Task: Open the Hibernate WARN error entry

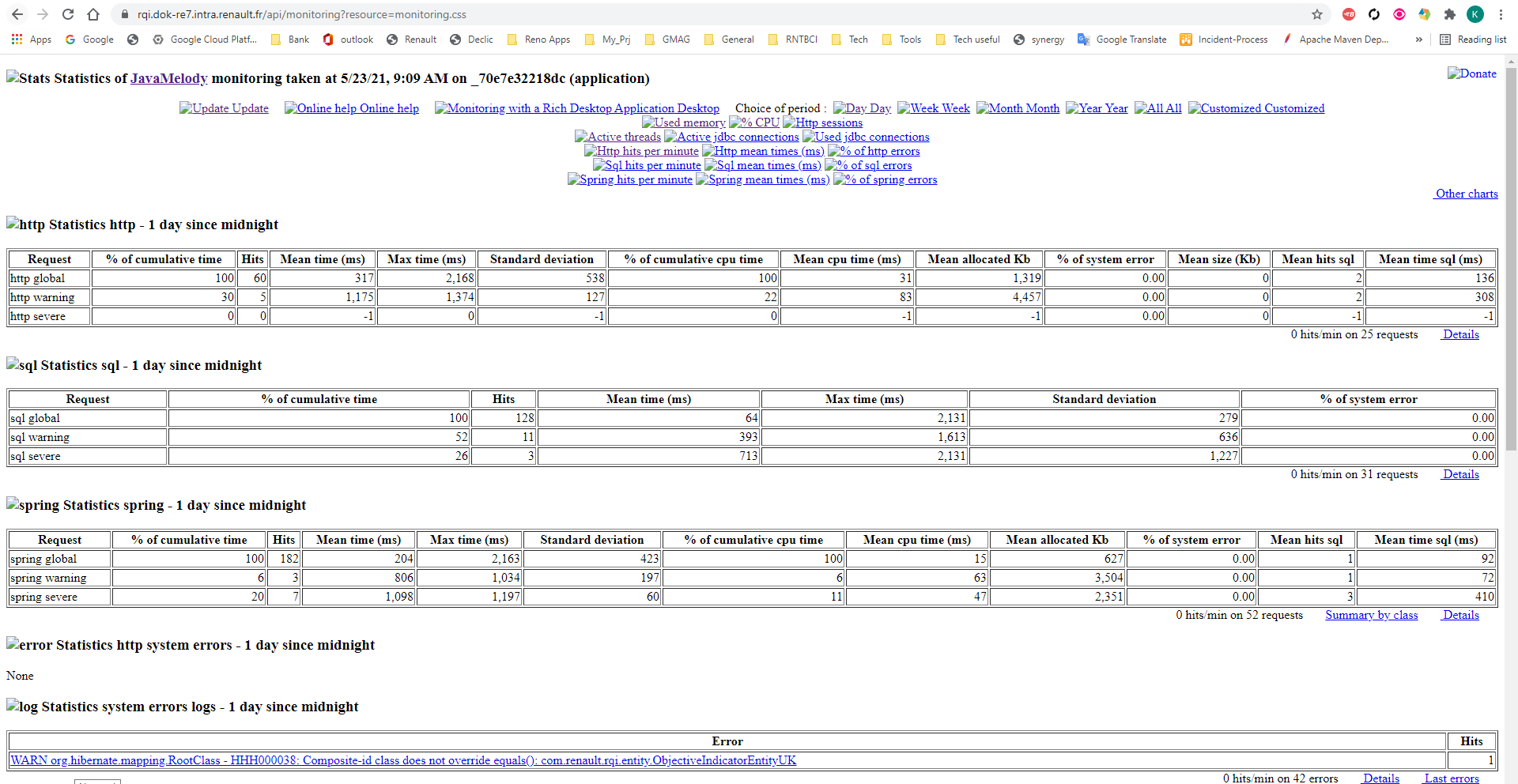Action: (x=403, y=760)
